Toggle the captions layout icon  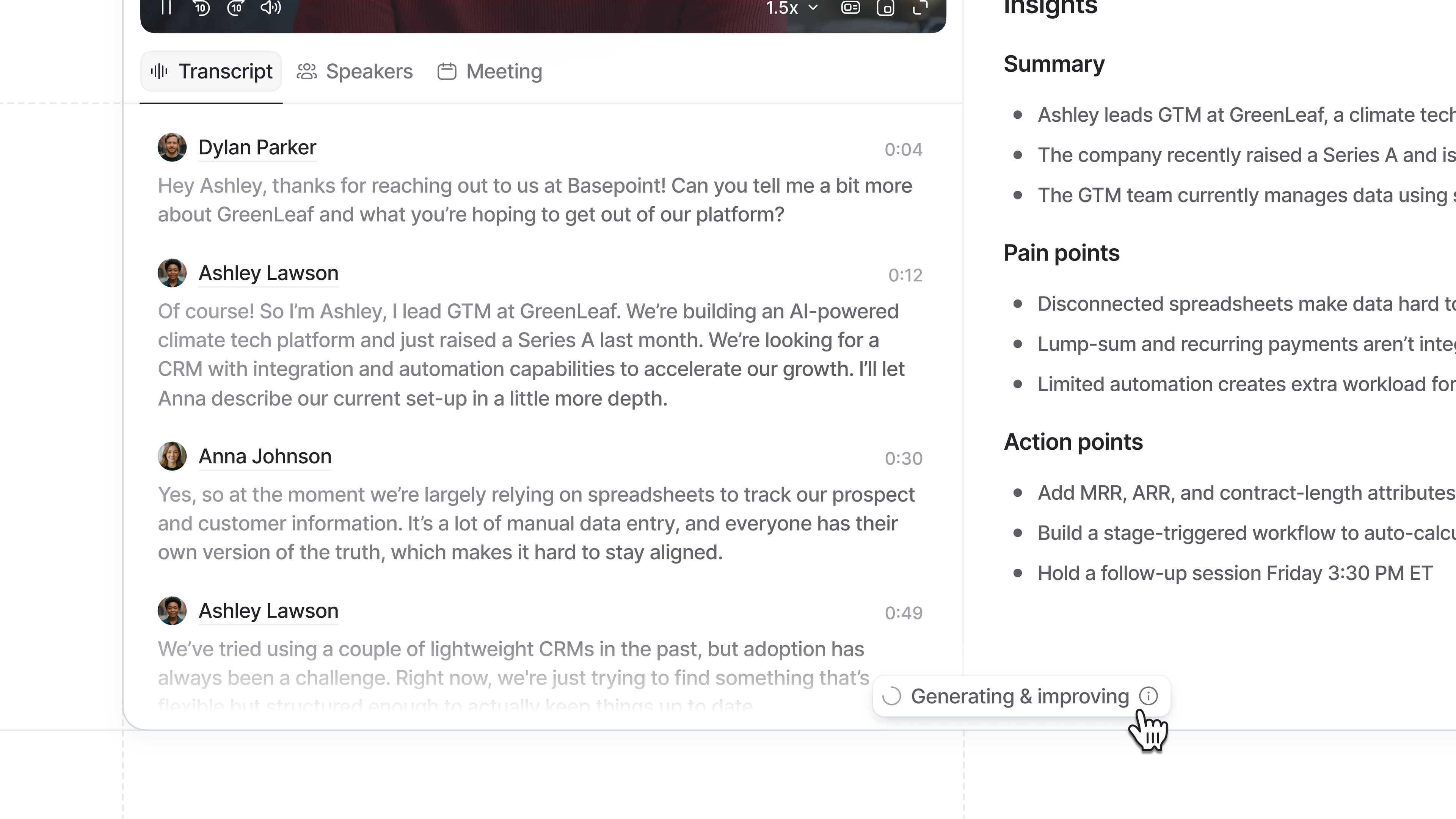coord(850,7)
